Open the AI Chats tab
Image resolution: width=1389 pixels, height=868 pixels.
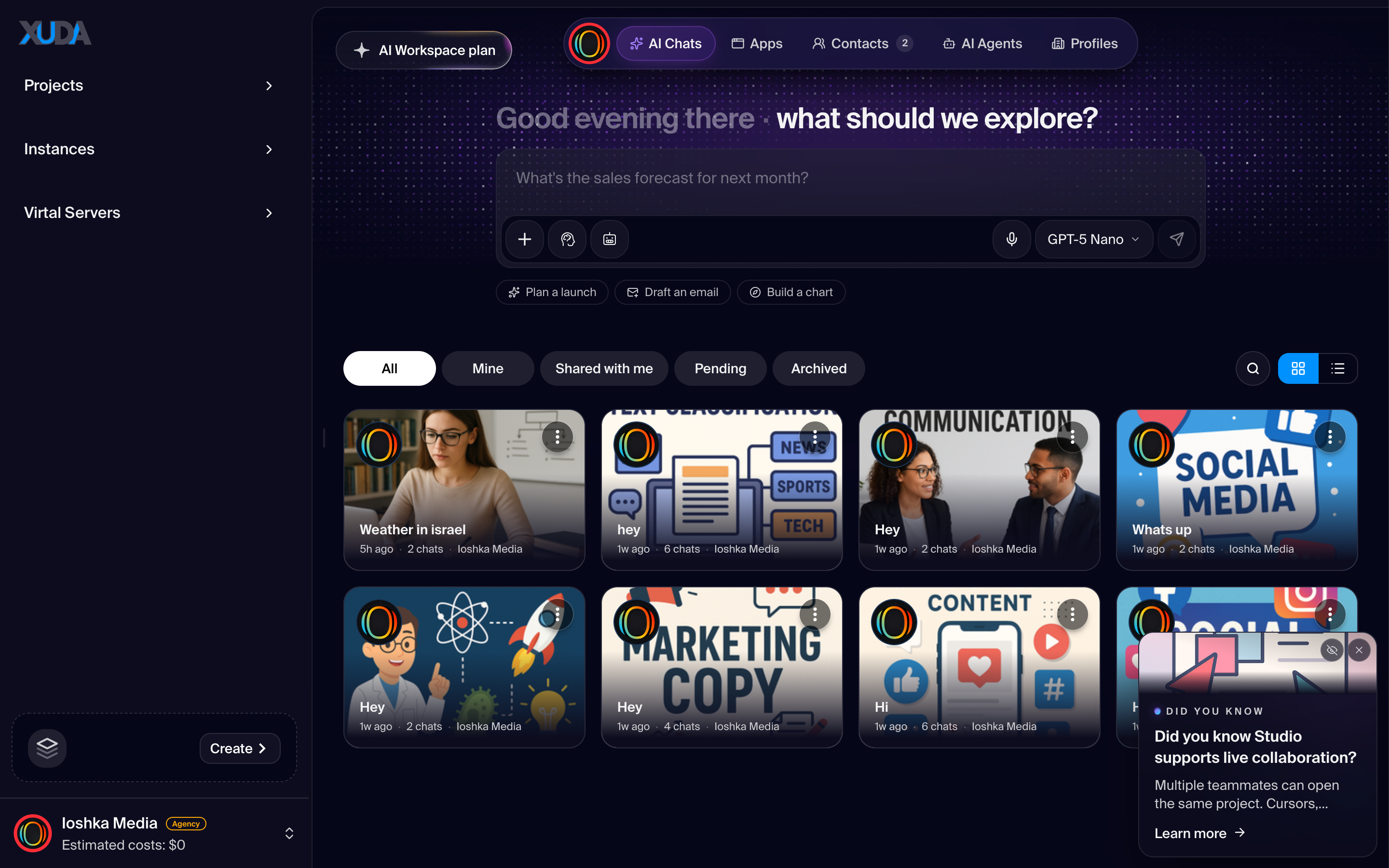point(666,43)
